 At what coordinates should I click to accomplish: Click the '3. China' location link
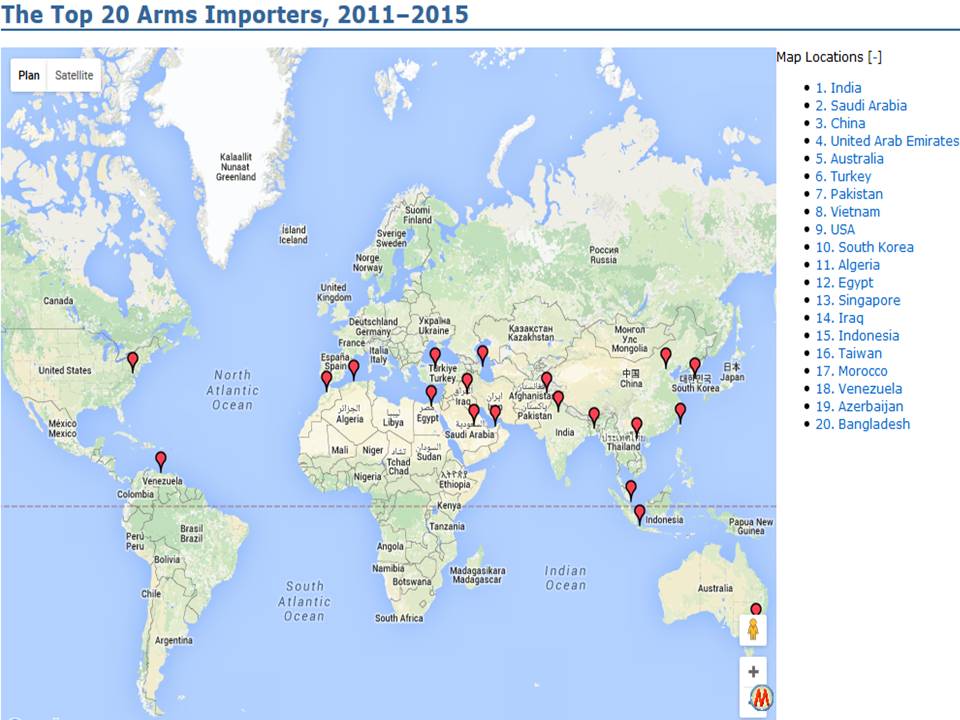[x=840, y=123]
